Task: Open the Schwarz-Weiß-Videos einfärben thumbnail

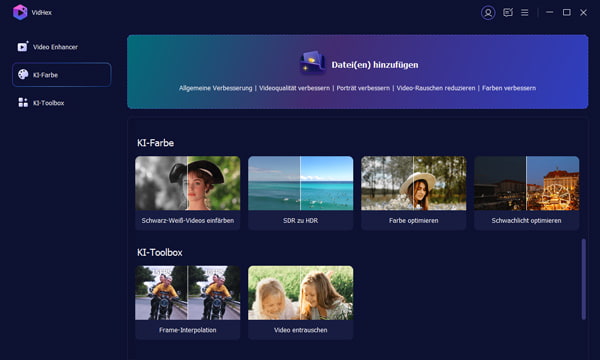Action: (188, 183)
